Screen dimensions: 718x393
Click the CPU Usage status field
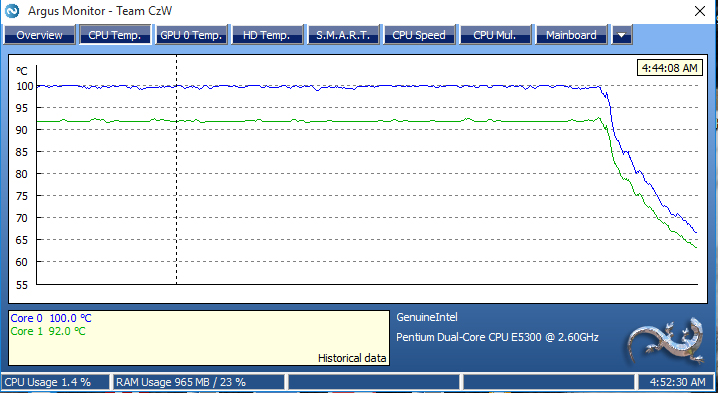click(55, 382)
